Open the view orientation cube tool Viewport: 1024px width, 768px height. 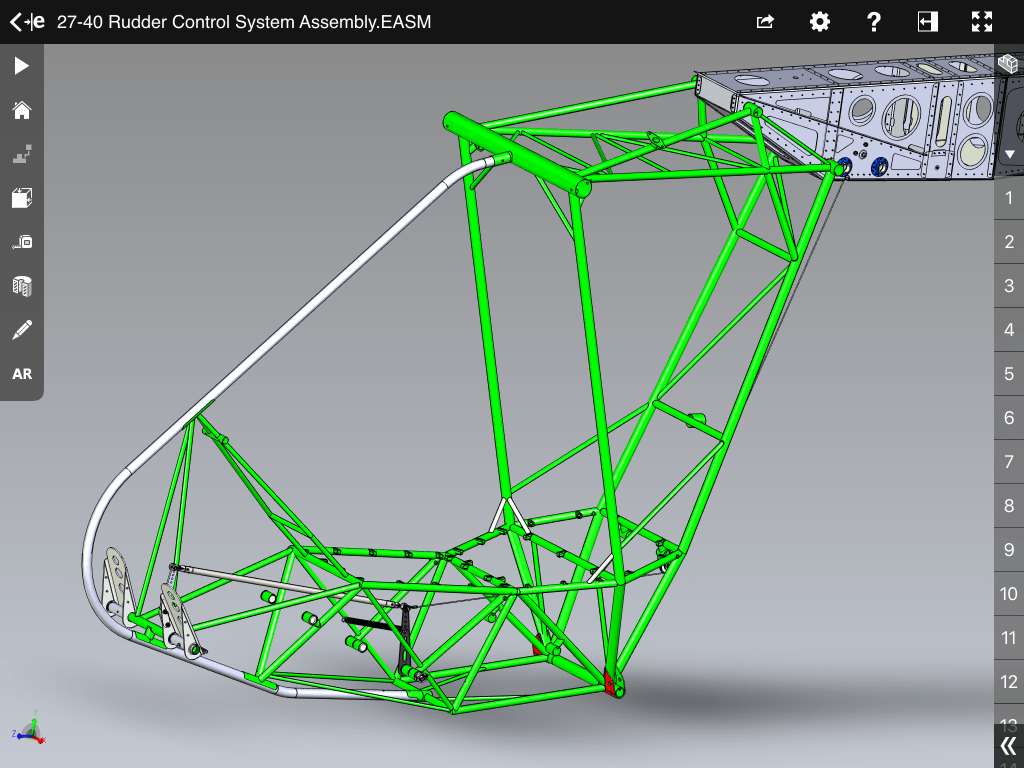[x=22, y=198]
